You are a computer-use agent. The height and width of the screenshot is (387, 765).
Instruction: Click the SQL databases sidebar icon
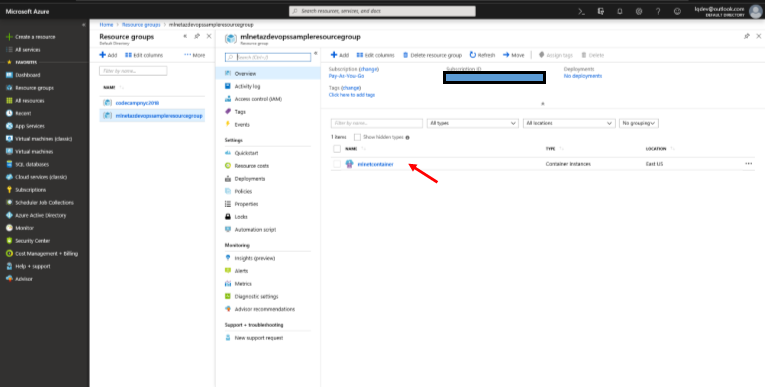[x=9, y=164]
